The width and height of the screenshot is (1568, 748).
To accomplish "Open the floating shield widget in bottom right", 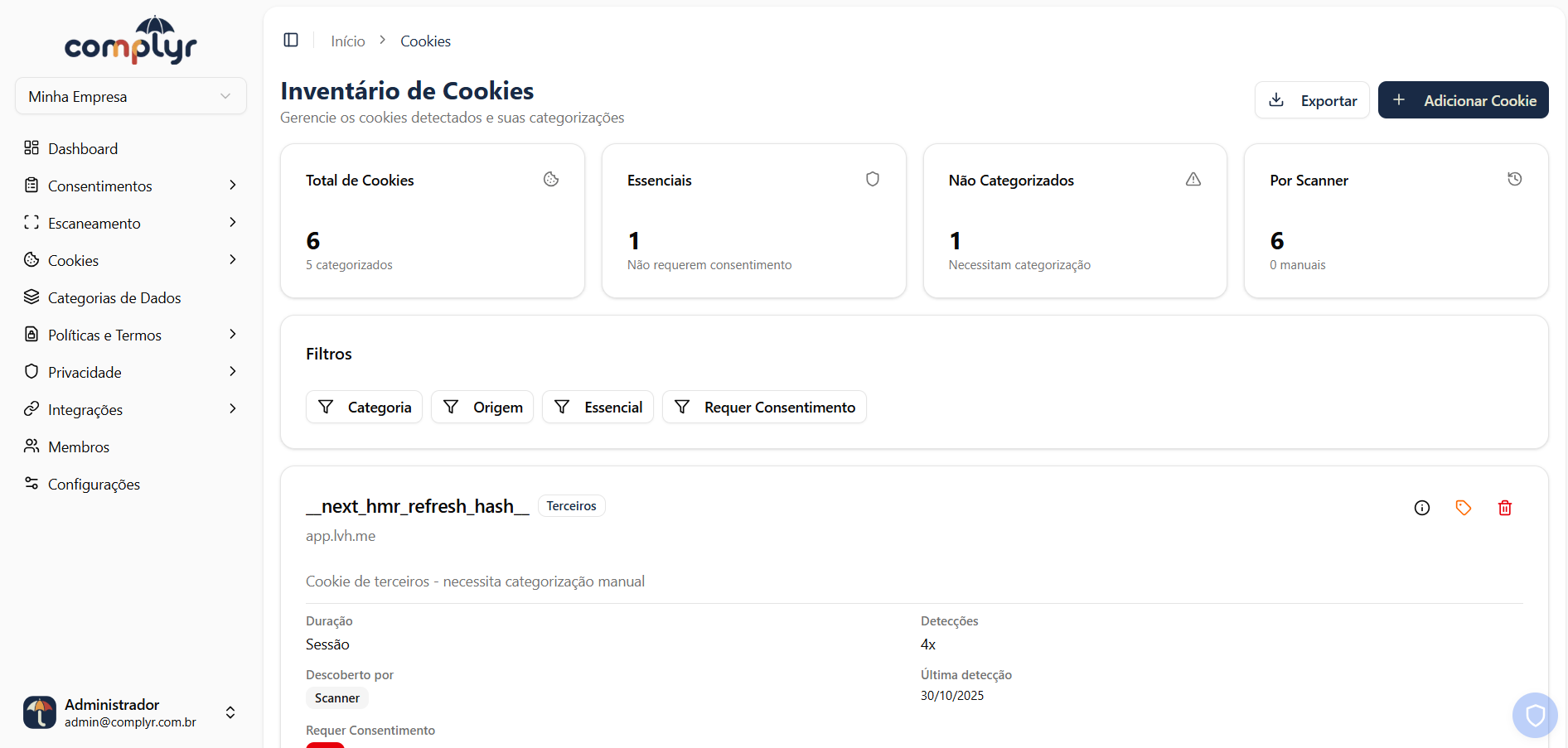I will [1534, 715].
